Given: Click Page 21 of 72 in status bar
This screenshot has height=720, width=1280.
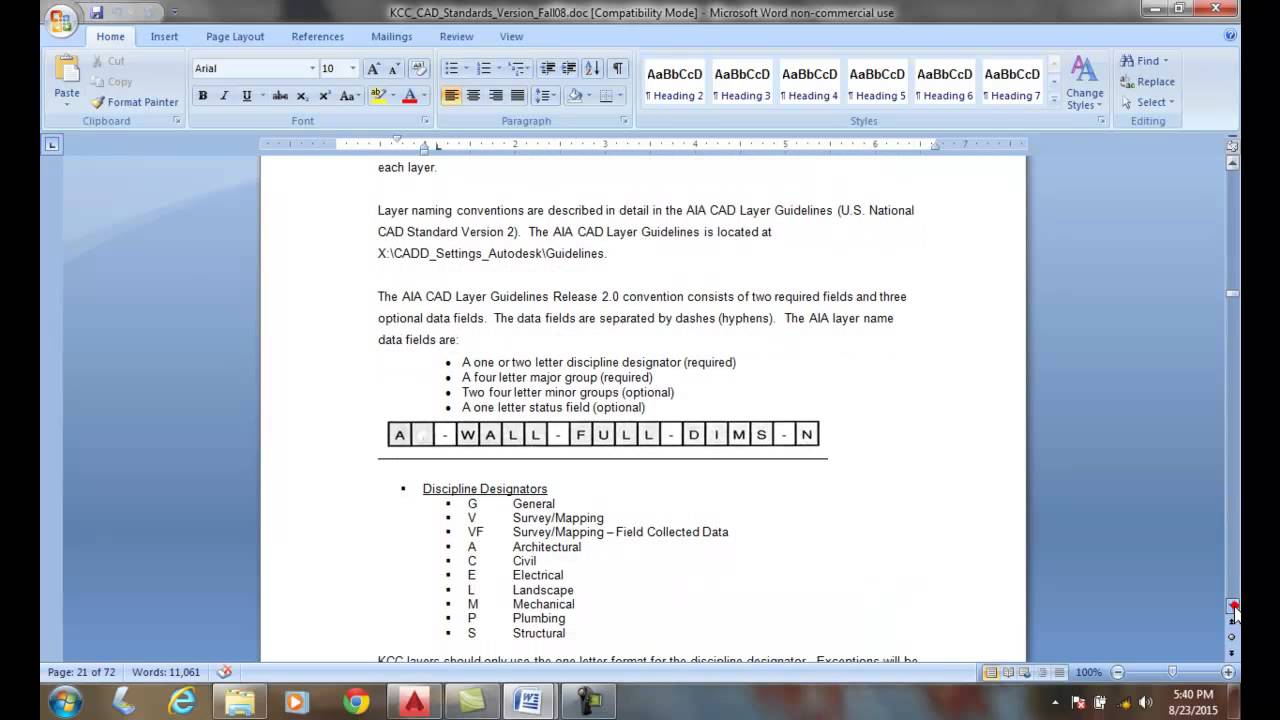Looking at the screenshot, I should click(x=82, y=672).
